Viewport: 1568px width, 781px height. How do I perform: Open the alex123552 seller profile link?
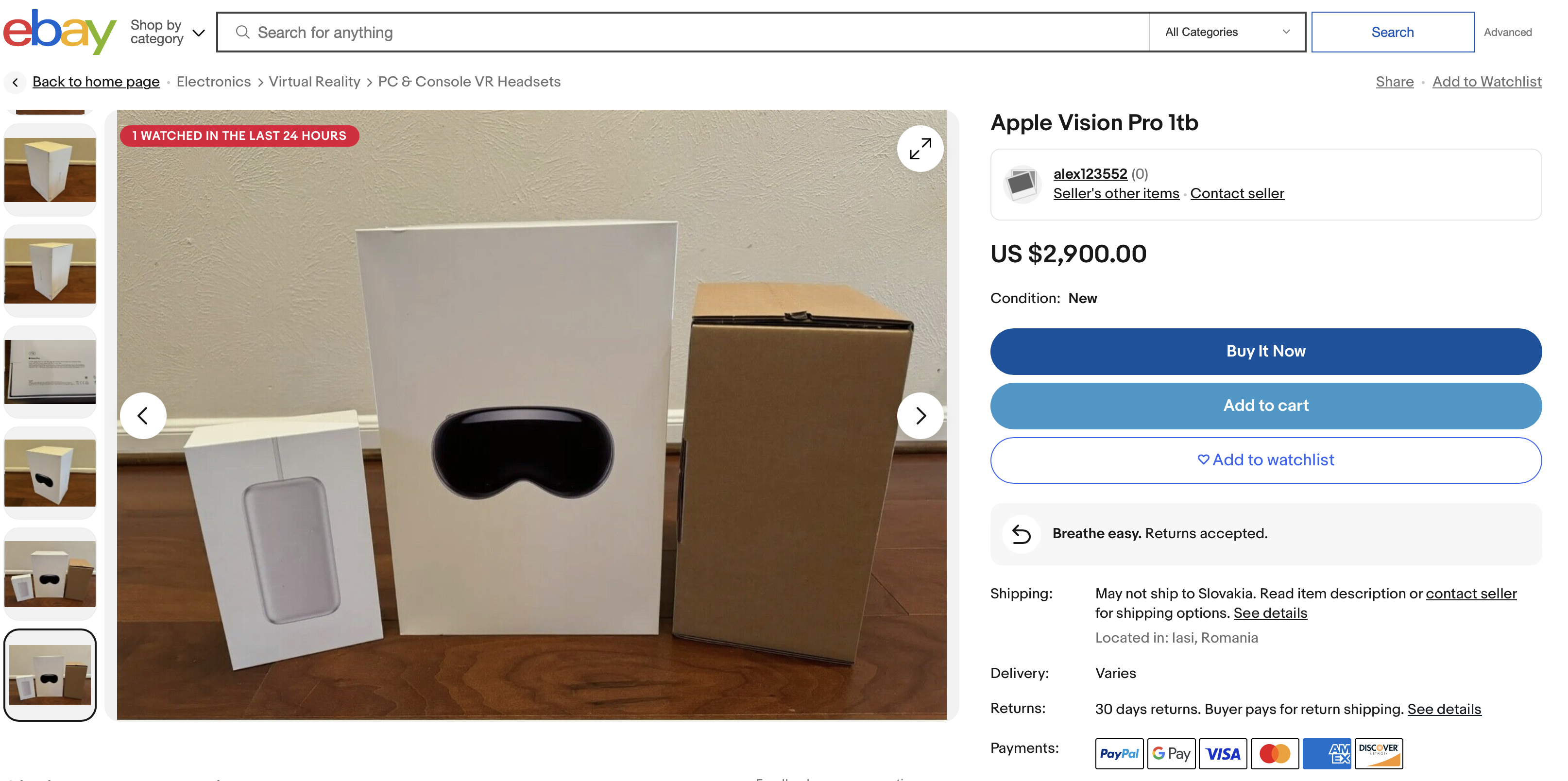[1090, 174]
